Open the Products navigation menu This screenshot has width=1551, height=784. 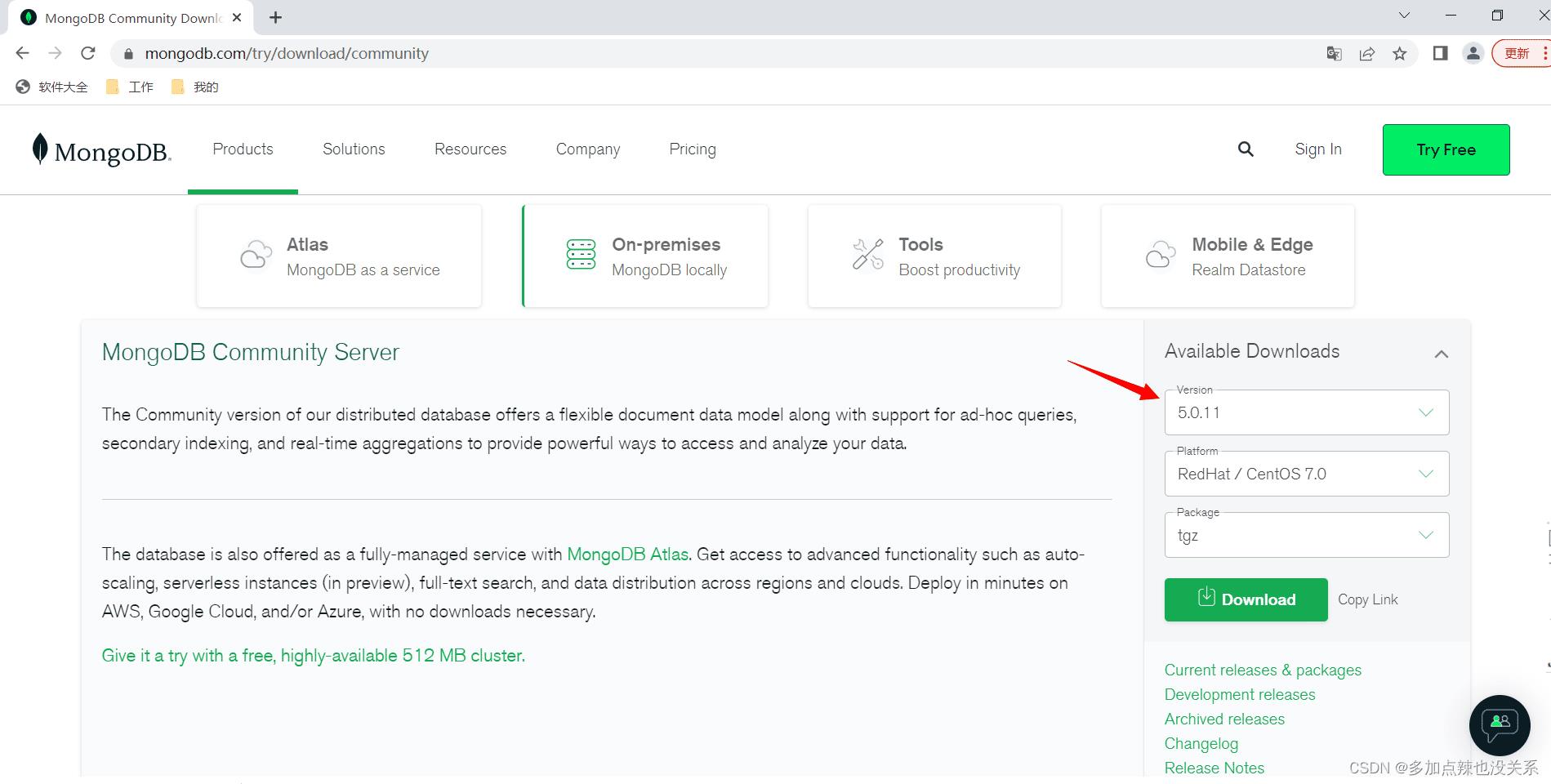(x=243, y=149)
